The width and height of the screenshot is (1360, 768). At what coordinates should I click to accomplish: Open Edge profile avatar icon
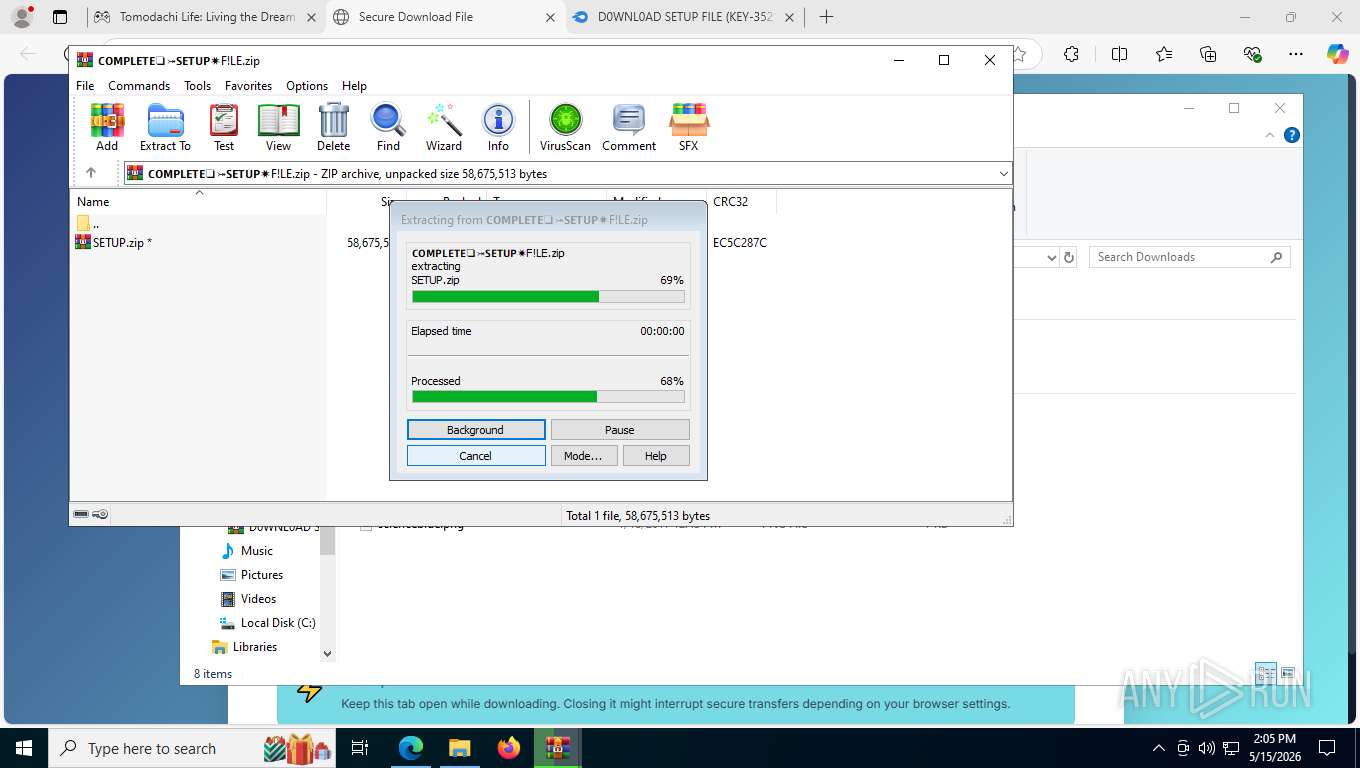point(22,17)
